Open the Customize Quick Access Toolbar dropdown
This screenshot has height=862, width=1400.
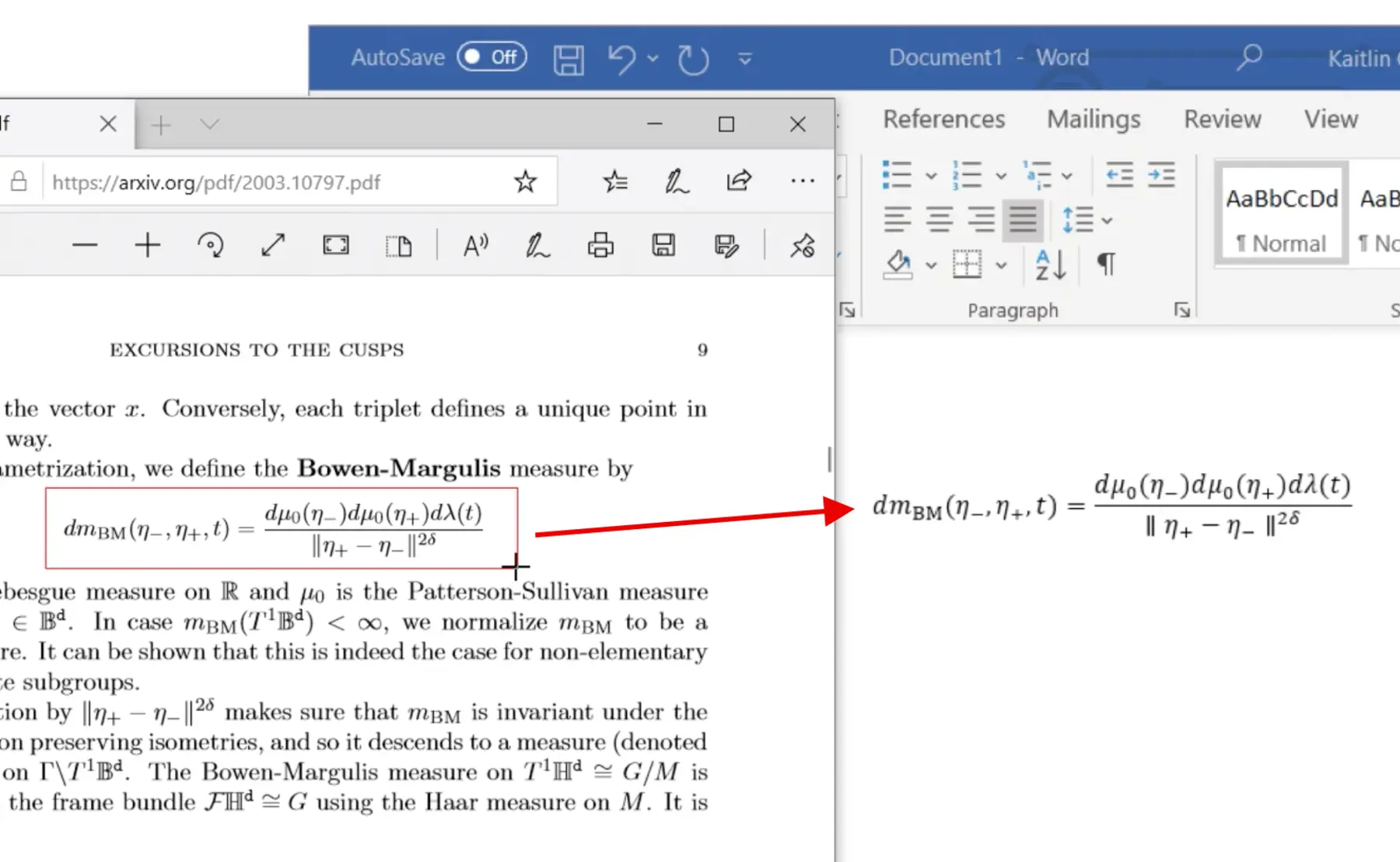[744, 59]
